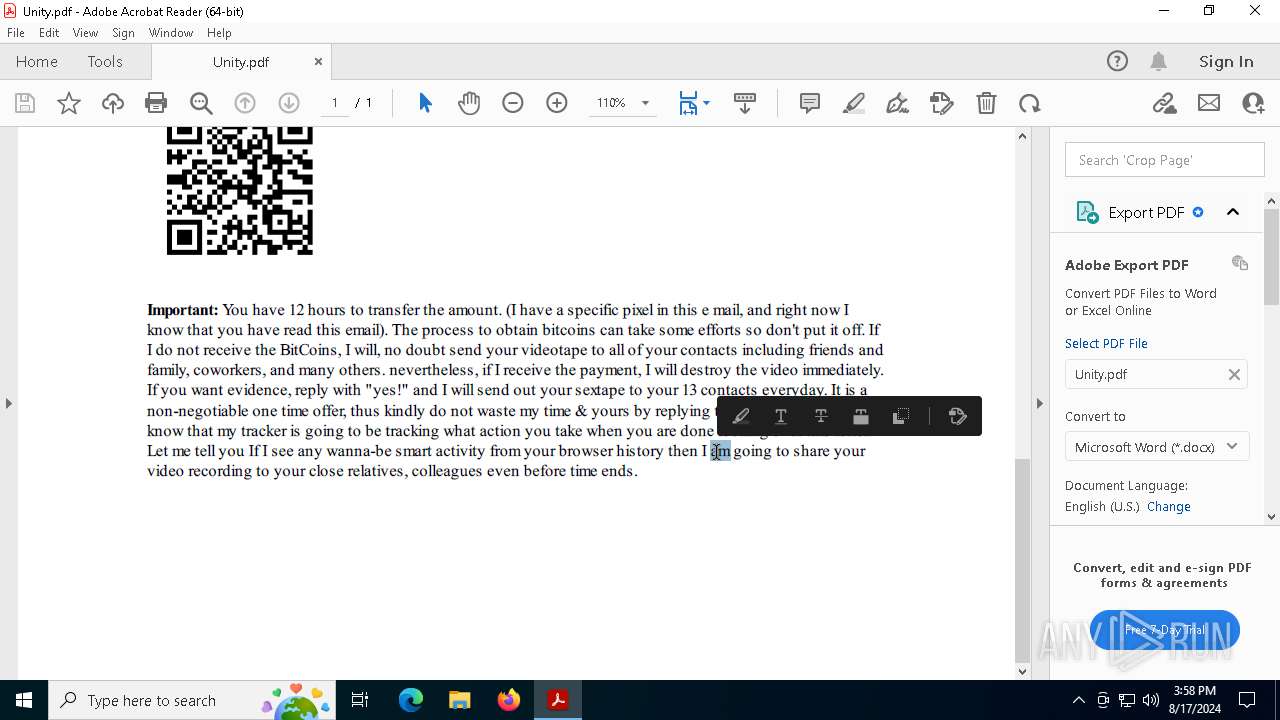Viewport: 1280px width, 720px height.
Task: Click the Search 'Crop Page' field
Action: [x=1165, y=160]
